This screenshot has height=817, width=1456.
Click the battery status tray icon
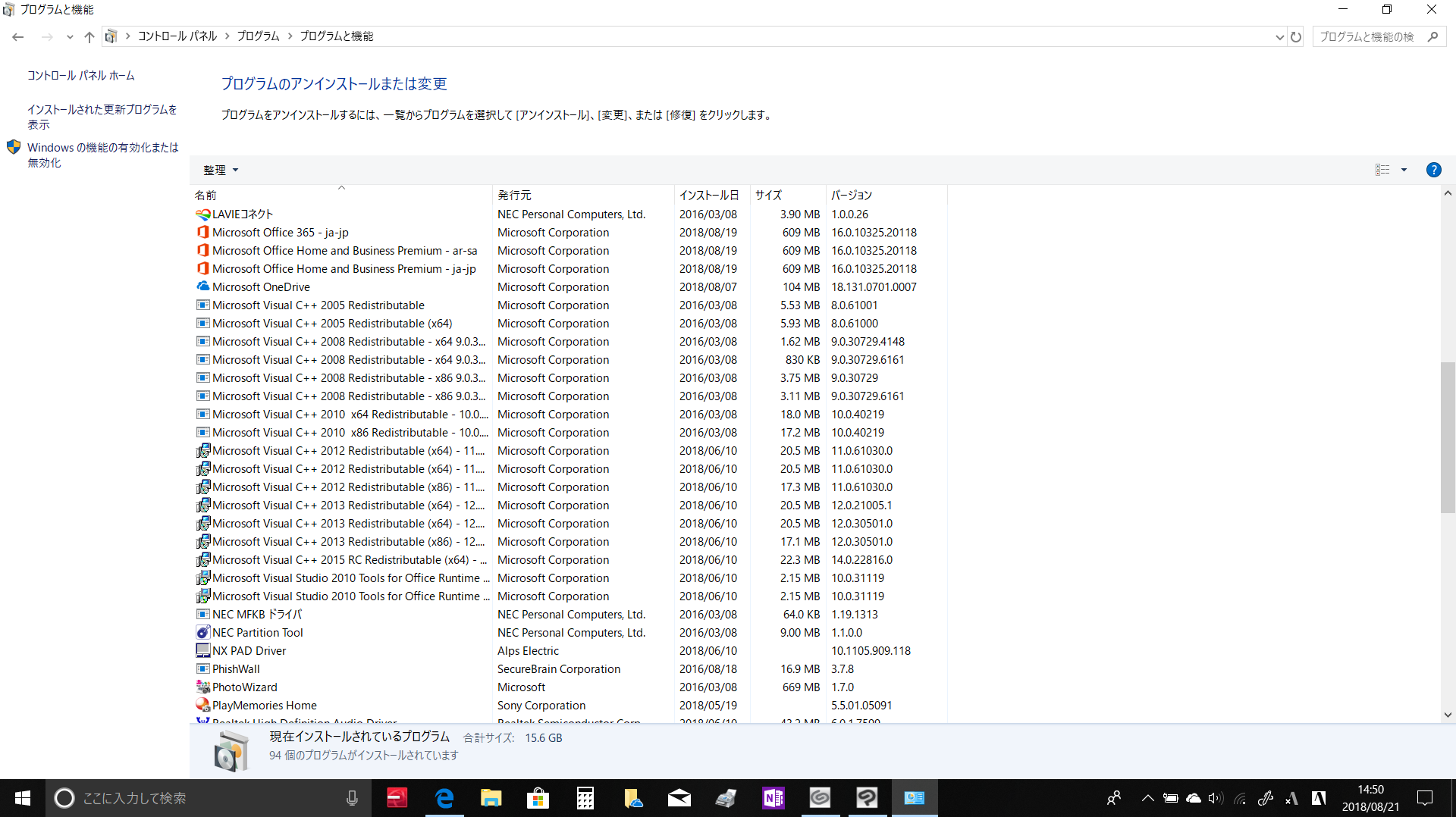[1171, 798]
